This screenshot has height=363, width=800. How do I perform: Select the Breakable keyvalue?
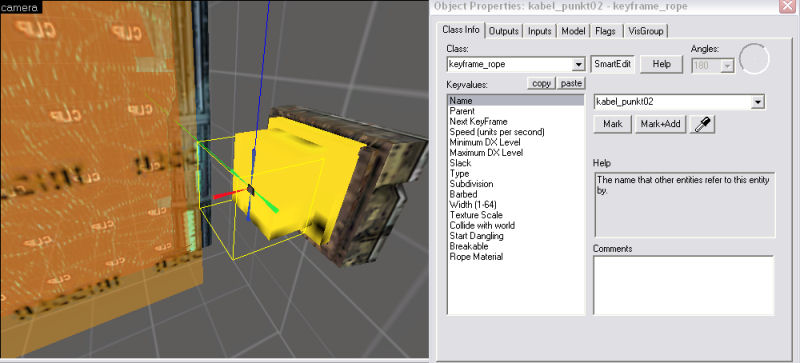coord(515,246)
